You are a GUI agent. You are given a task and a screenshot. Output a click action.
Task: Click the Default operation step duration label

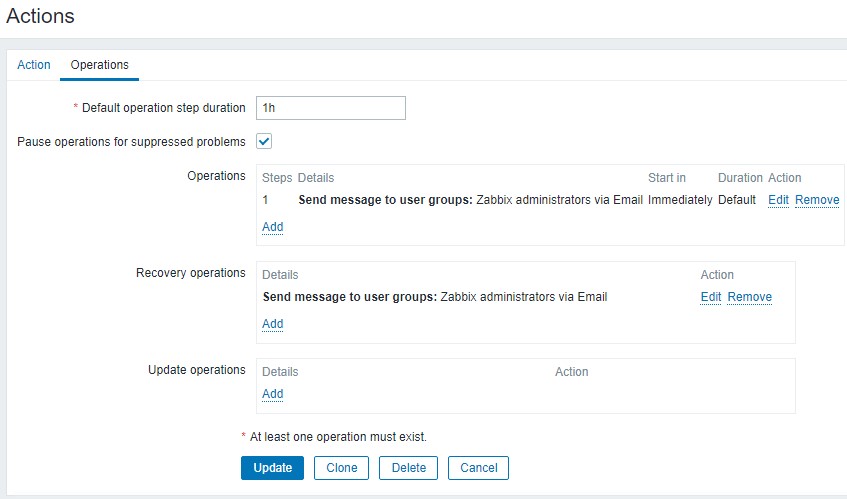click(x=163, y=108)
